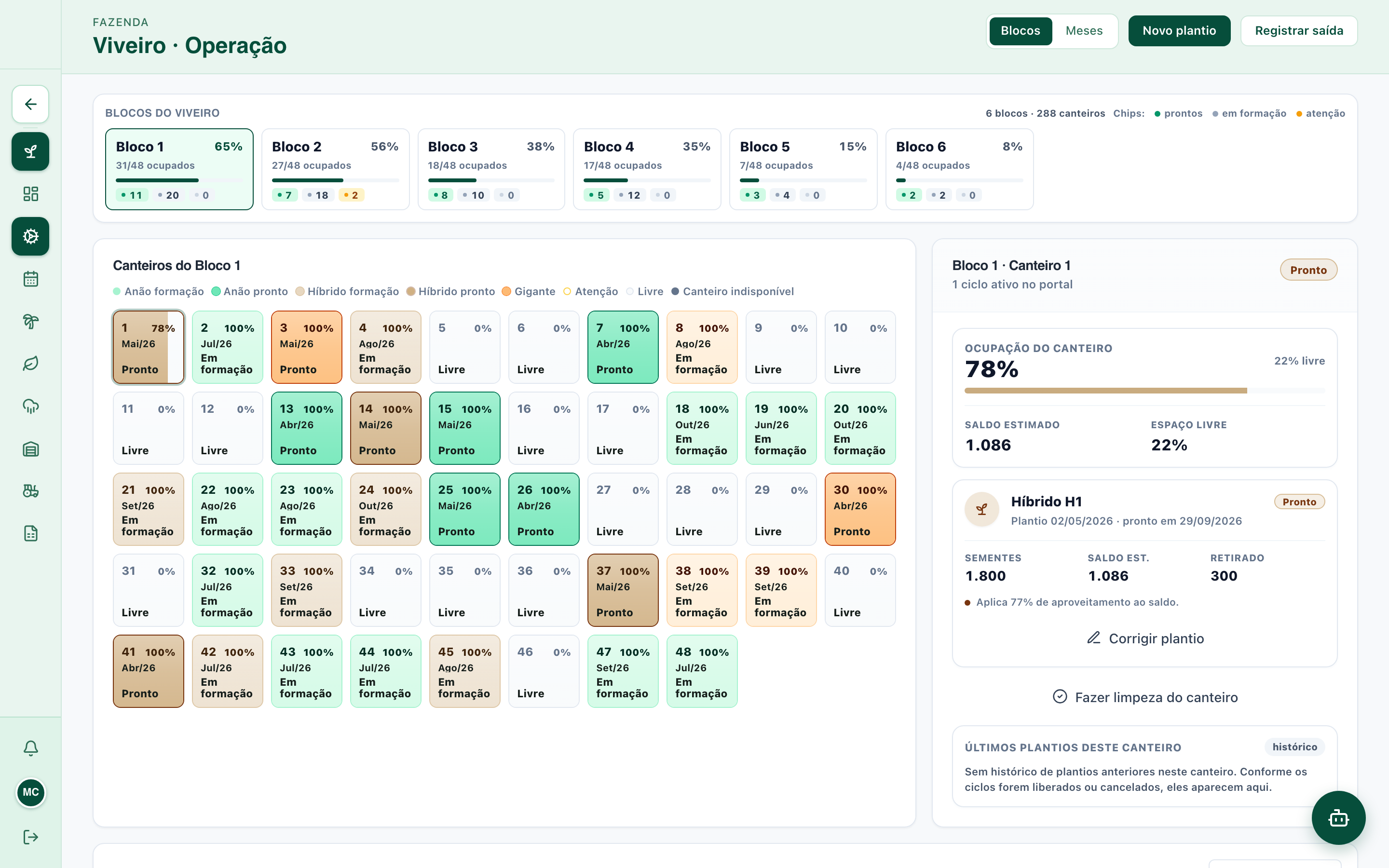1389x868 pixels.
Task: Click the canteiro occupation progress bar
Action: click(x=1144, y=391)
